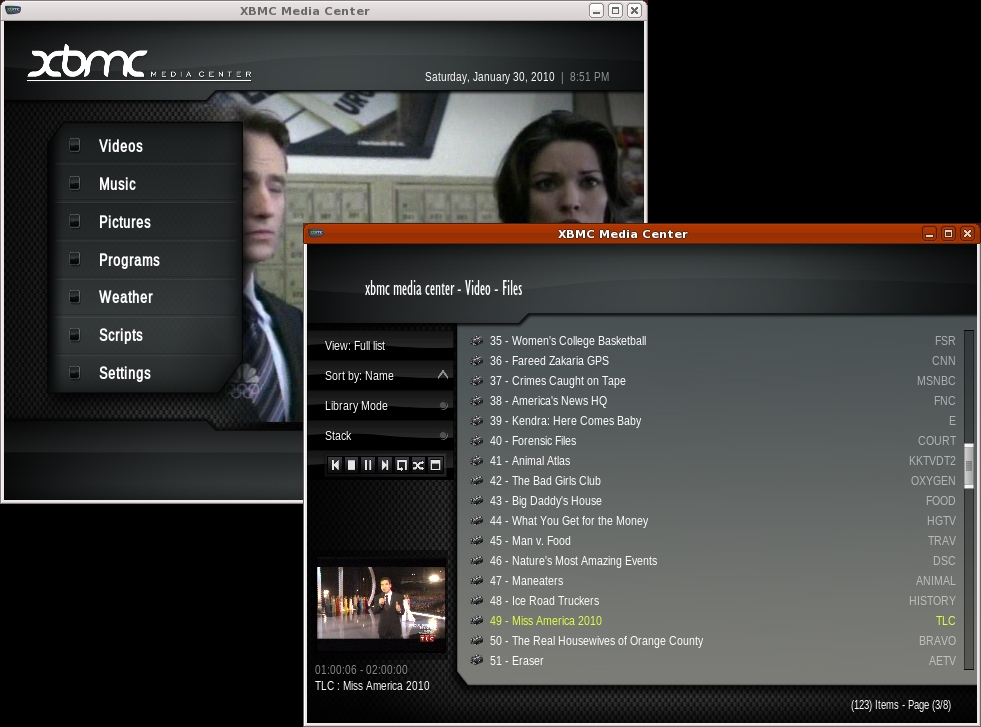Open Music in the back window menu

click(145, 184)
